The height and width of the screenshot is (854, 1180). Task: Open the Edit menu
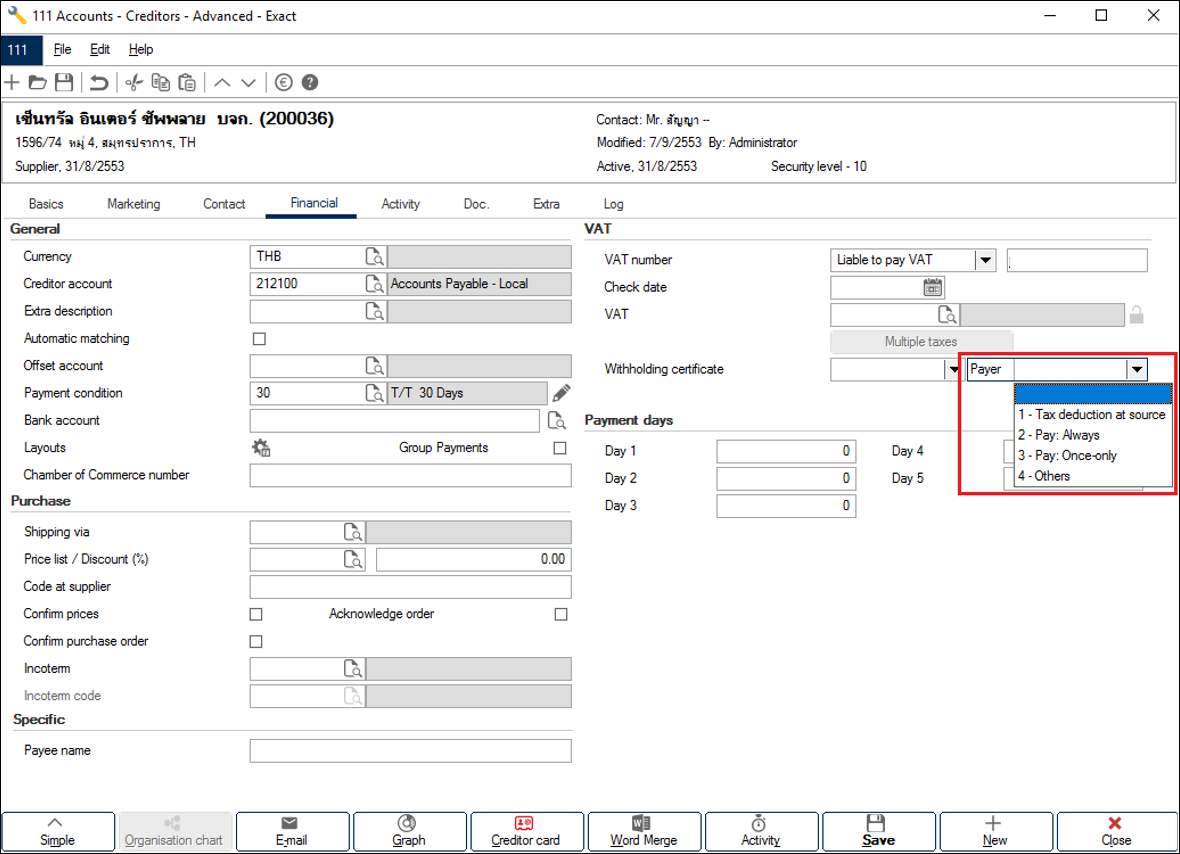(x=100, y=49)
